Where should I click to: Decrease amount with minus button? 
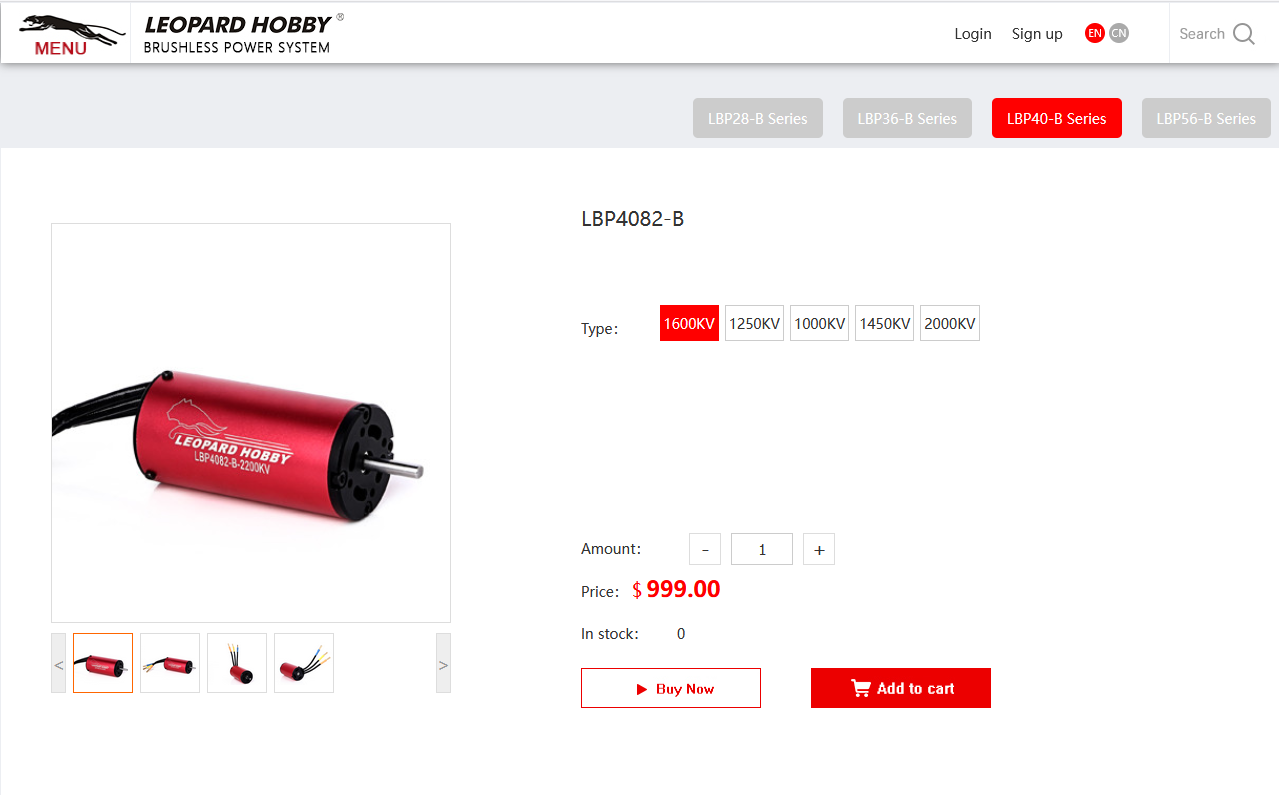coord(705,549)
